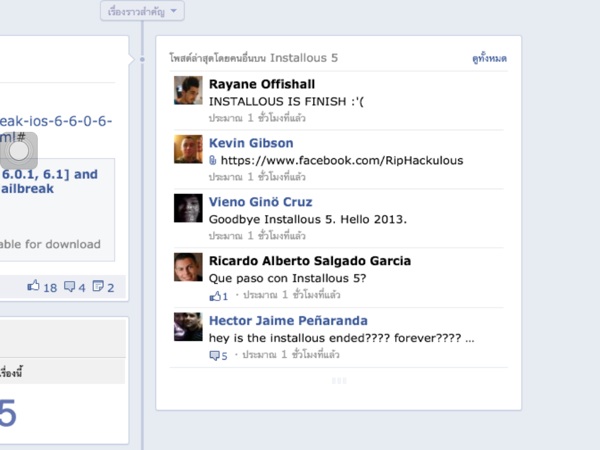Click text 'INSTALLOUS IS FINISH :'('
The height and width of the screenshot is (450, 600).
tap(286, 101)
